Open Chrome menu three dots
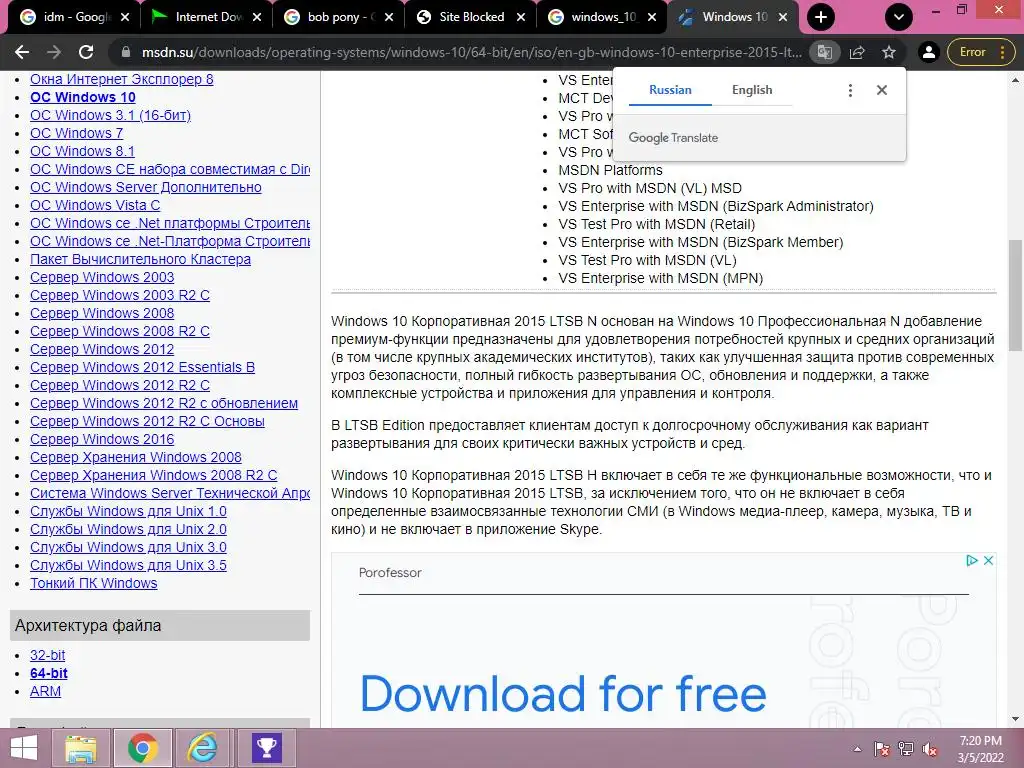The width and height of the screenshot is (1024, 768). (1003, 52)
